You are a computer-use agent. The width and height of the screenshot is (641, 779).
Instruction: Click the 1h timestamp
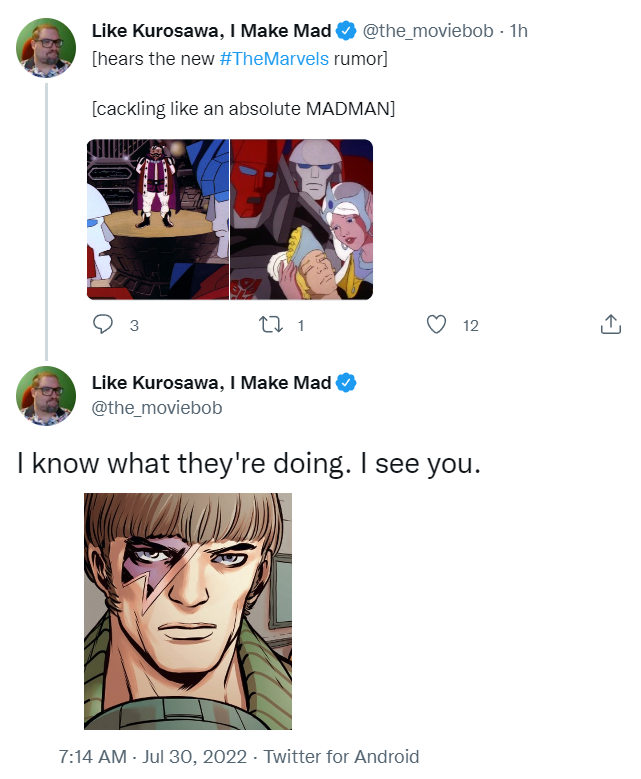click(518, 32)
